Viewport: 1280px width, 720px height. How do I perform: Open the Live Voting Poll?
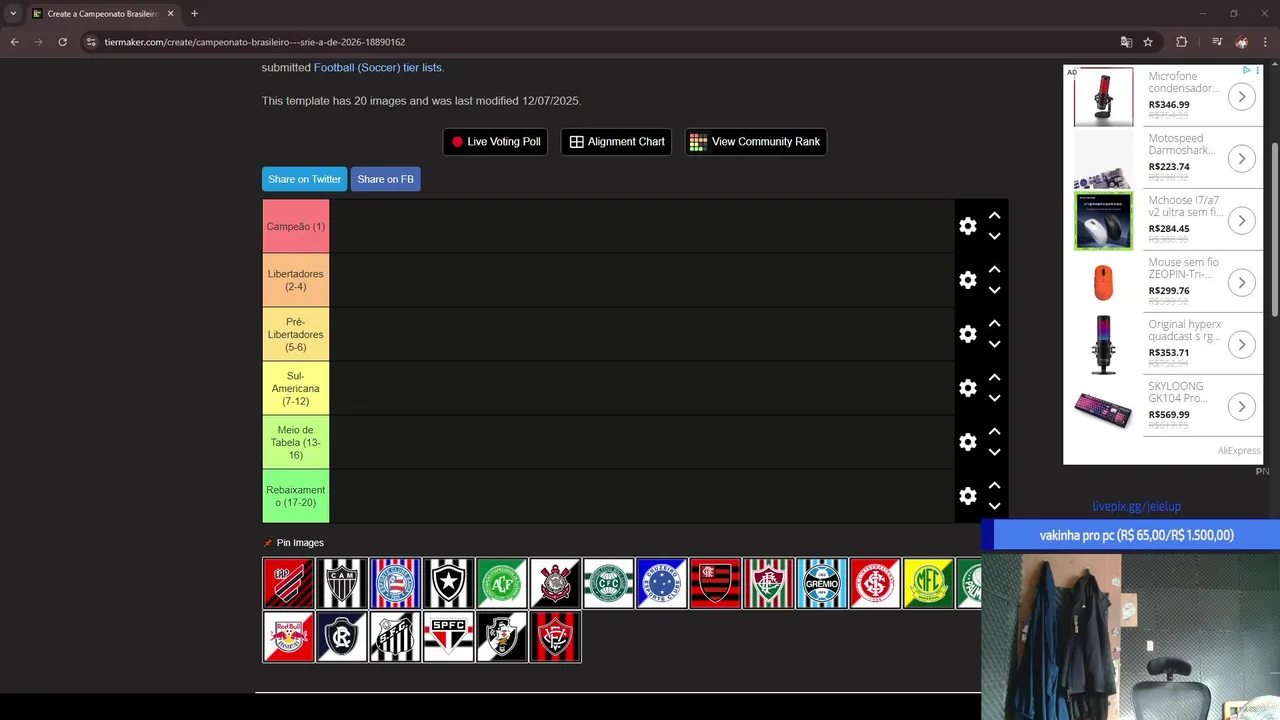495,142
